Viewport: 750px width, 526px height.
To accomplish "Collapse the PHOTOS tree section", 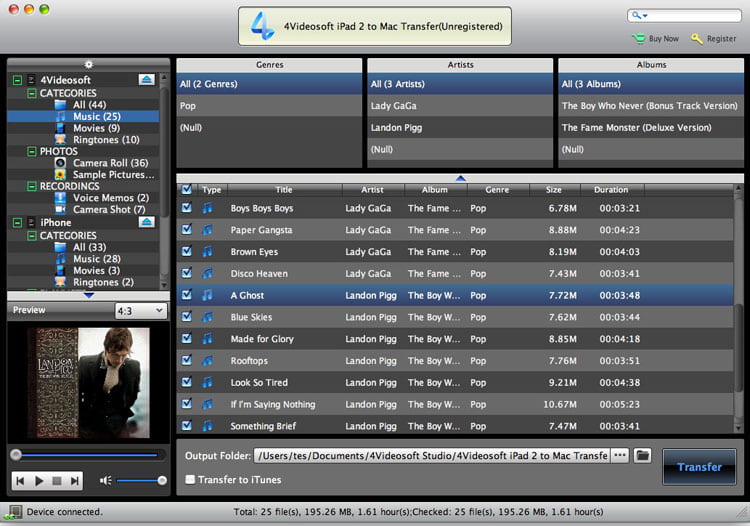I will point(32,151).
